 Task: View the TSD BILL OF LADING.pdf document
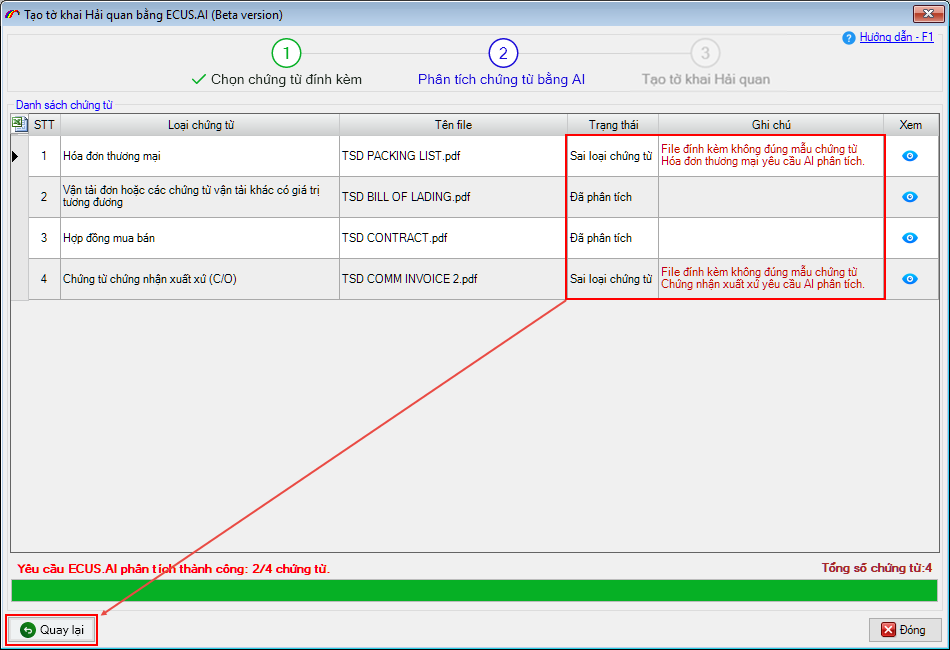point(910,197)
